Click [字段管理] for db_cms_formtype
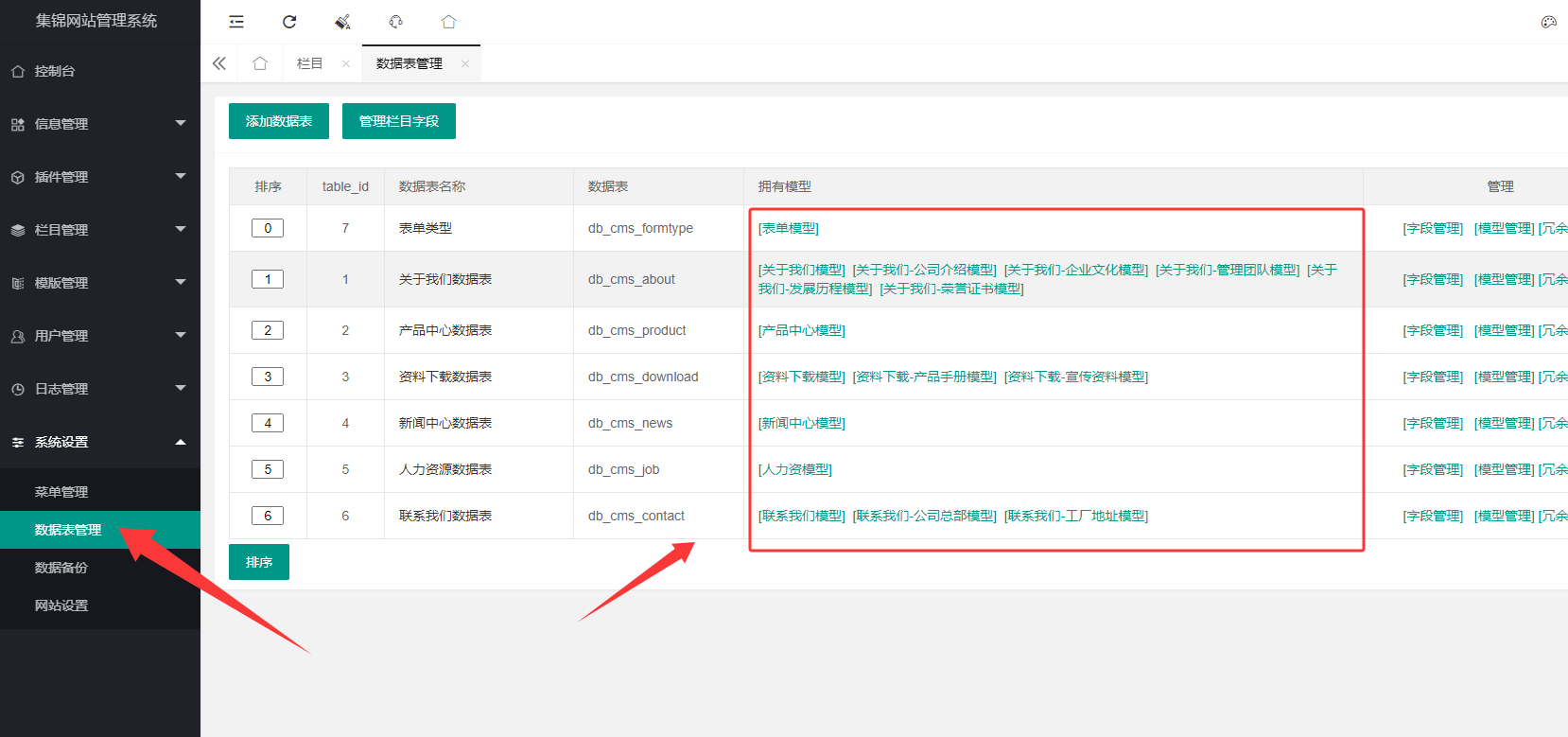The height and width of the screenshot is (737, 1568). tap(1433, 228)
